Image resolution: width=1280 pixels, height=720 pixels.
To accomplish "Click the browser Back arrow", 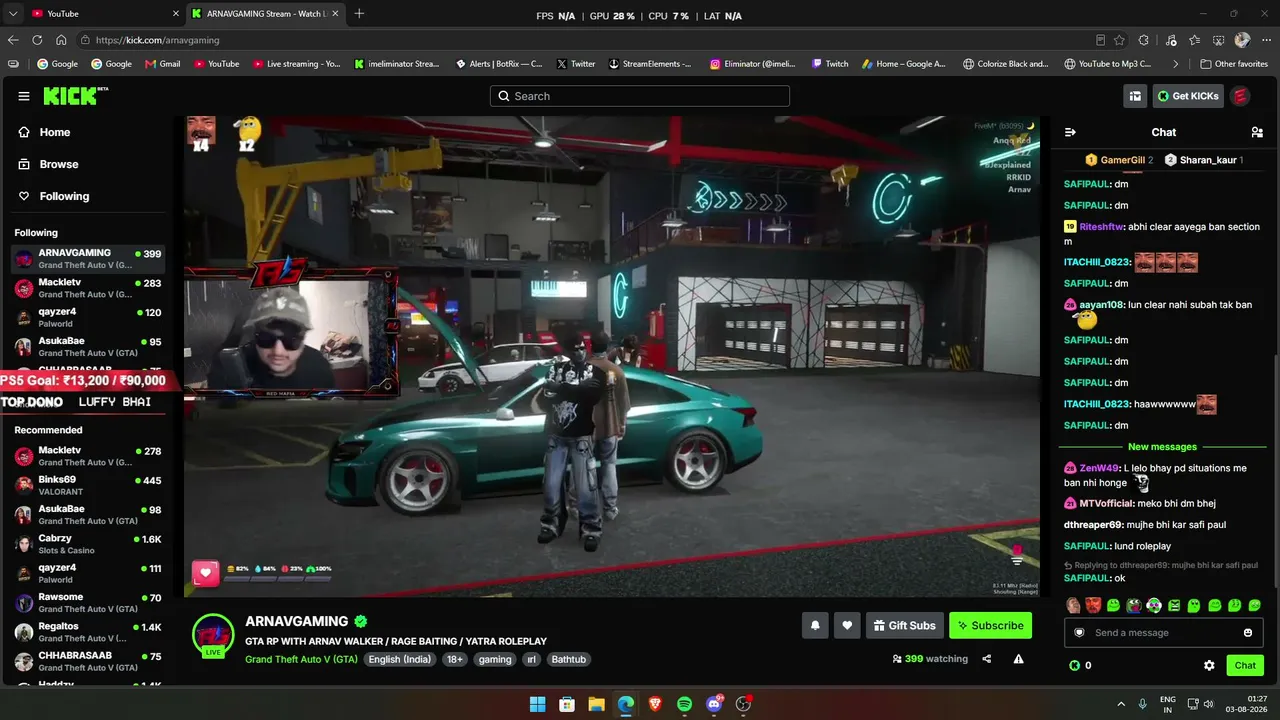I will point(13,40).
